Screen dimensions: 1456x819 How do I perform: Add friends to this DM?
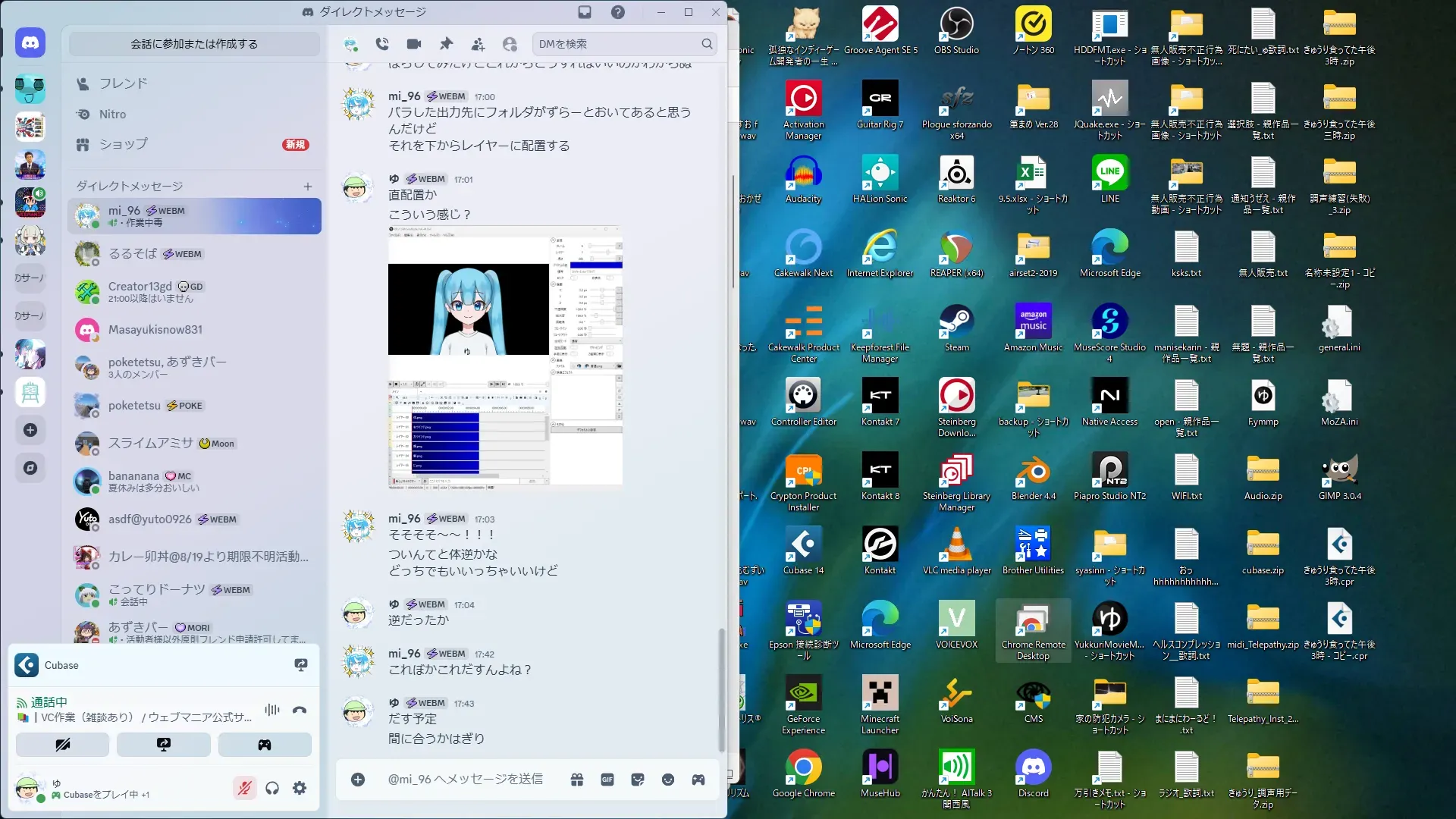pos(478,44)
